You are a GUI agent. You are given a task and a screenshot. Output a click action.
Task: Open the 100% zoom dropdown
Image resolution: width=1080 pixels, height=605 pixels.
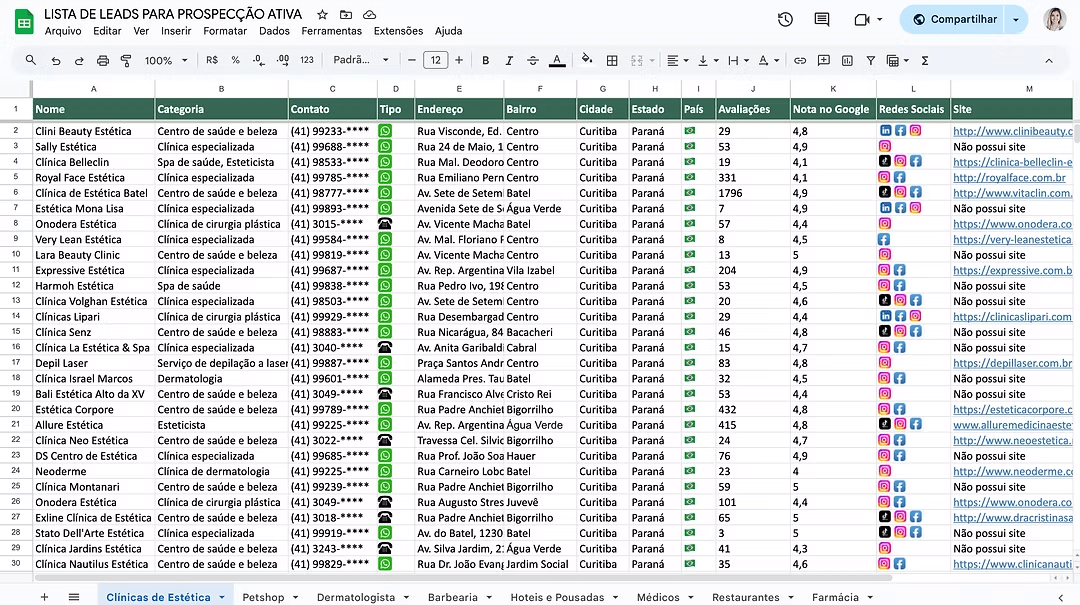pos(166,60)
